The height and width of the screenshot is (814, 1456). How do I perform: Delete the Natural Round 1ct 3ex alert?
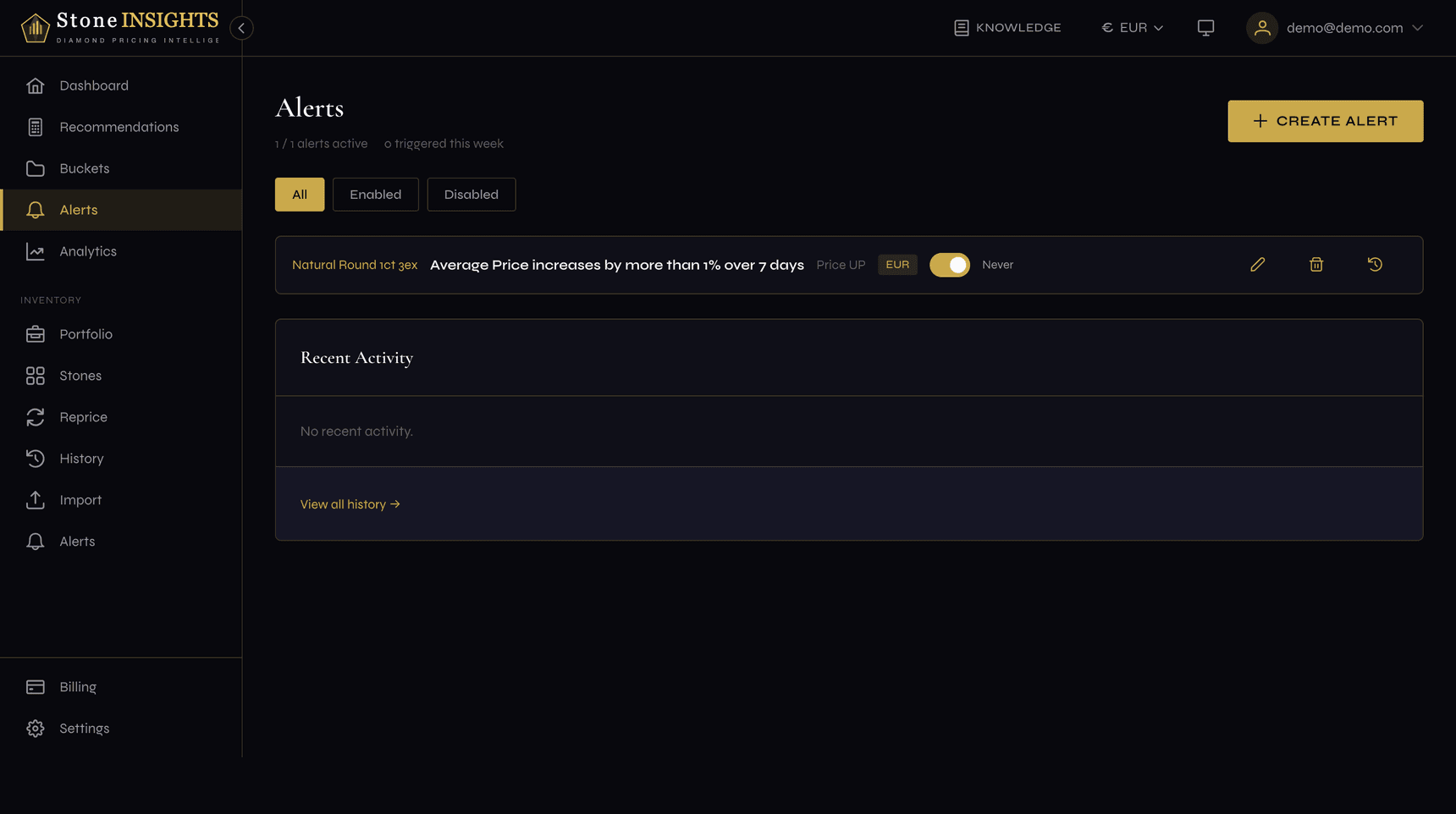tap(1316, 264)
